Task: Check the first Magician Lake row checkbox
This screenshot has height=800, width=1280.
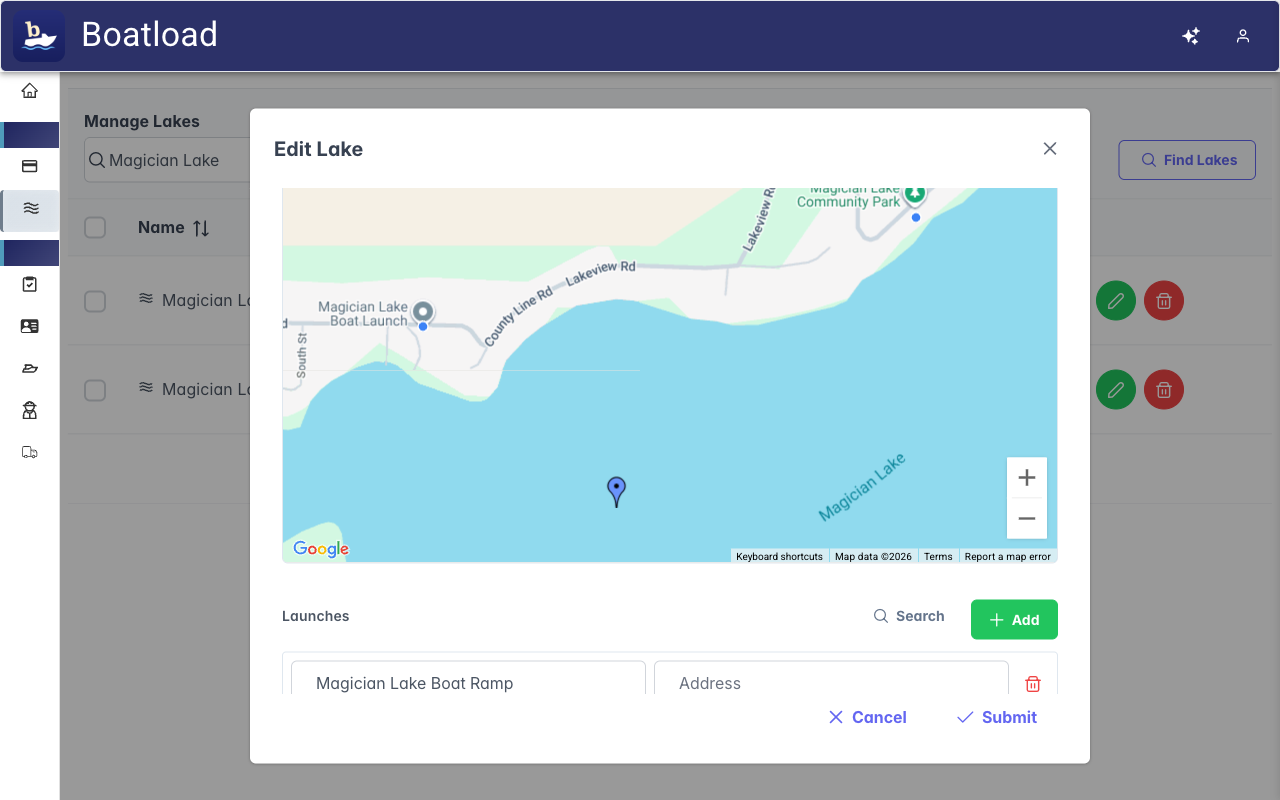Action: [x=95, y=301]
